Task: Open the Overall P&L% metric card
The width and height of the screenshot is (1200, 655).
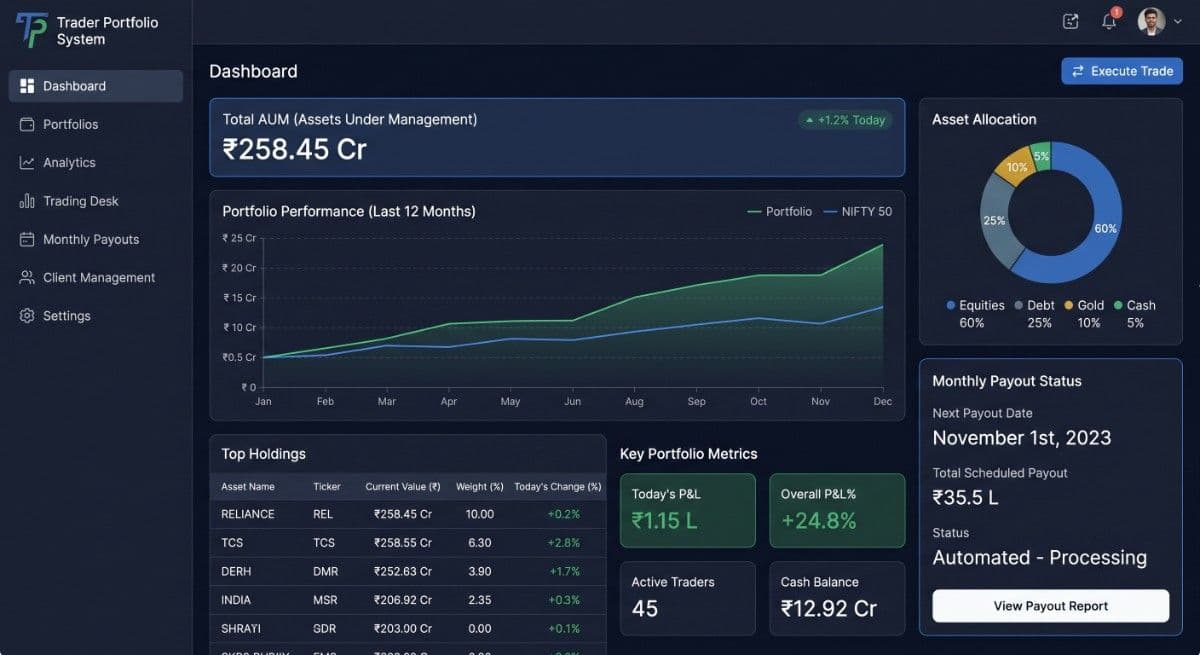Action: [837, 510]
